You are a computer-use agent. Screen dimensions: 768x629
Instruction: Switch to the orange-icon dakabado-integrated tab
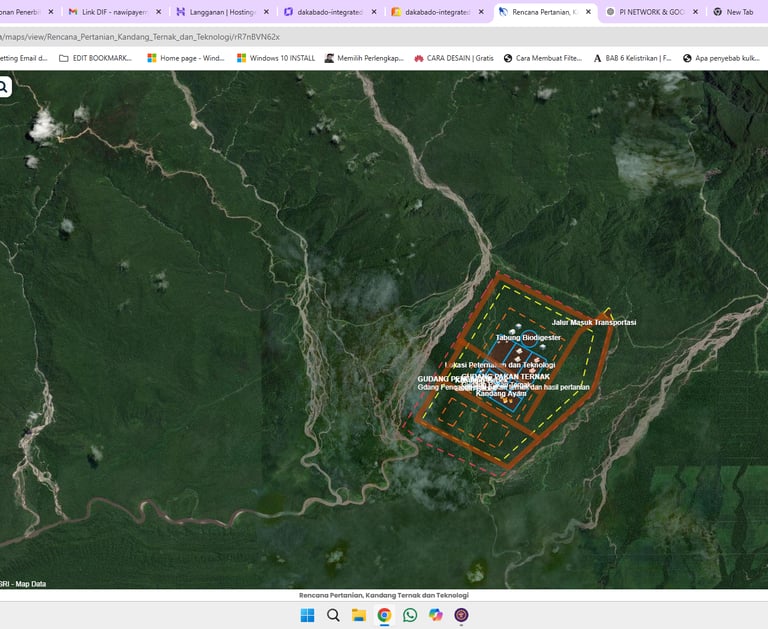(438, 12)
